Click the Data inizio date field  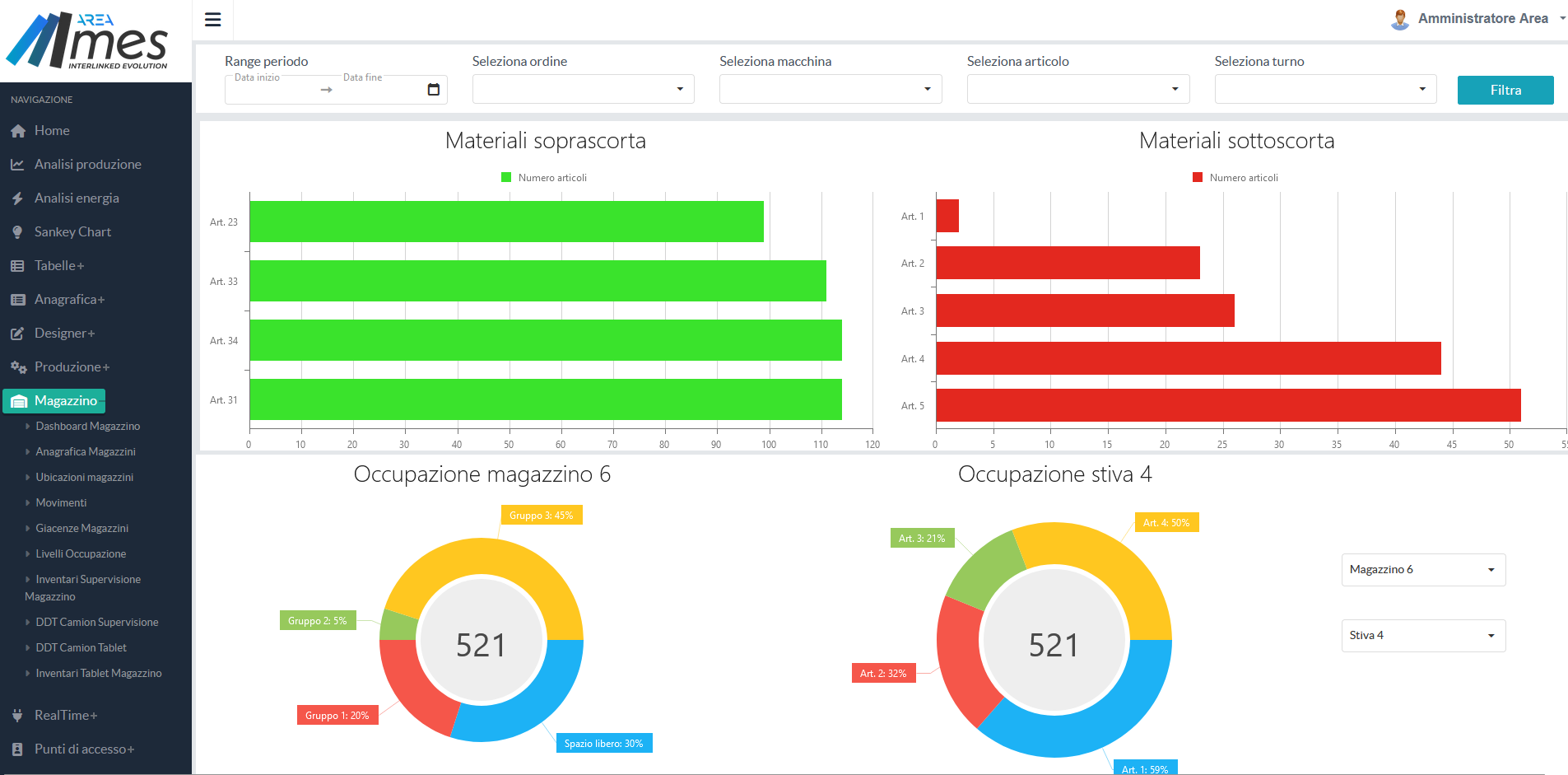(x=272, y=89)
